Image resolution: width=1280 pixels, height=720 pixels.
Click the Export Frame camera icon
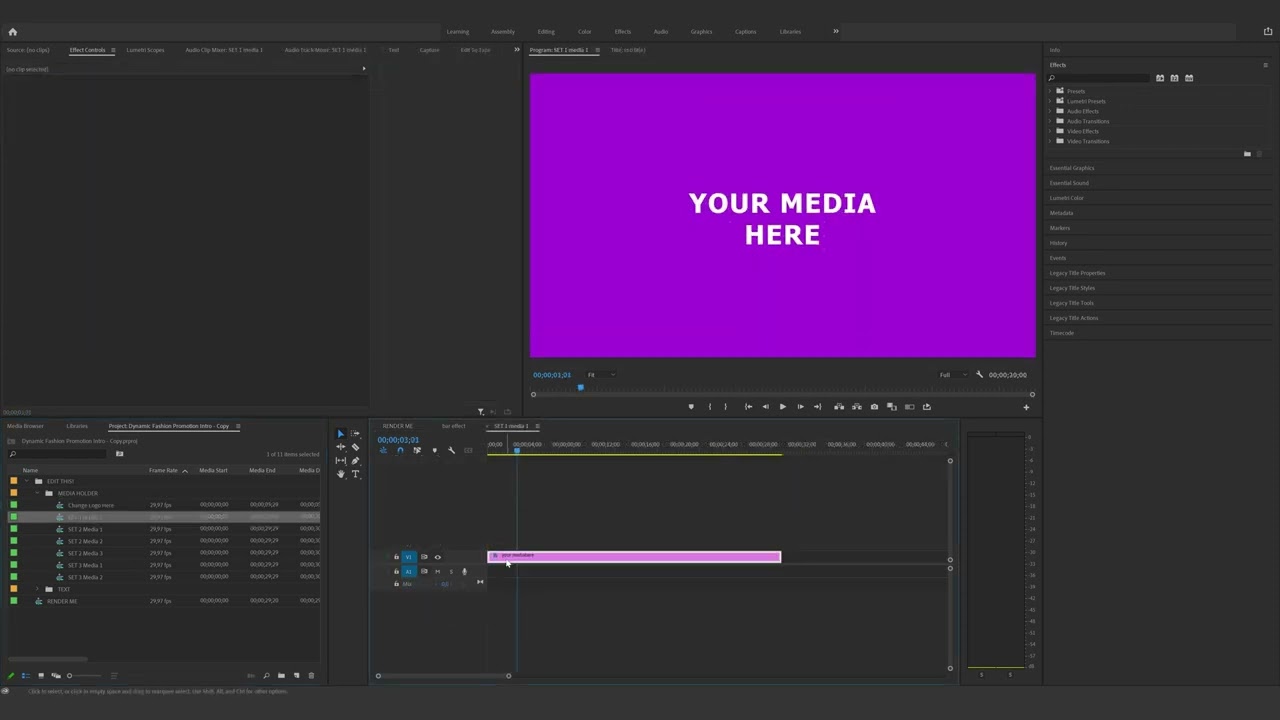pyautogui.click(x=874, y=407)
